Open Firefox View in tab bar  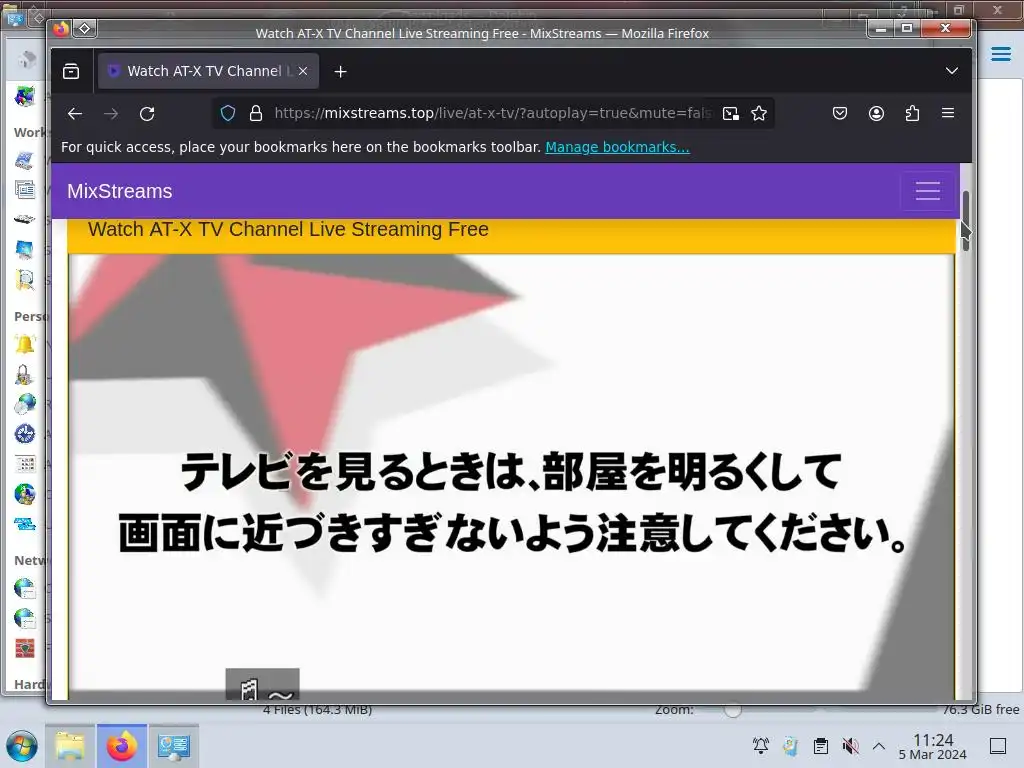tap(71, 71)
